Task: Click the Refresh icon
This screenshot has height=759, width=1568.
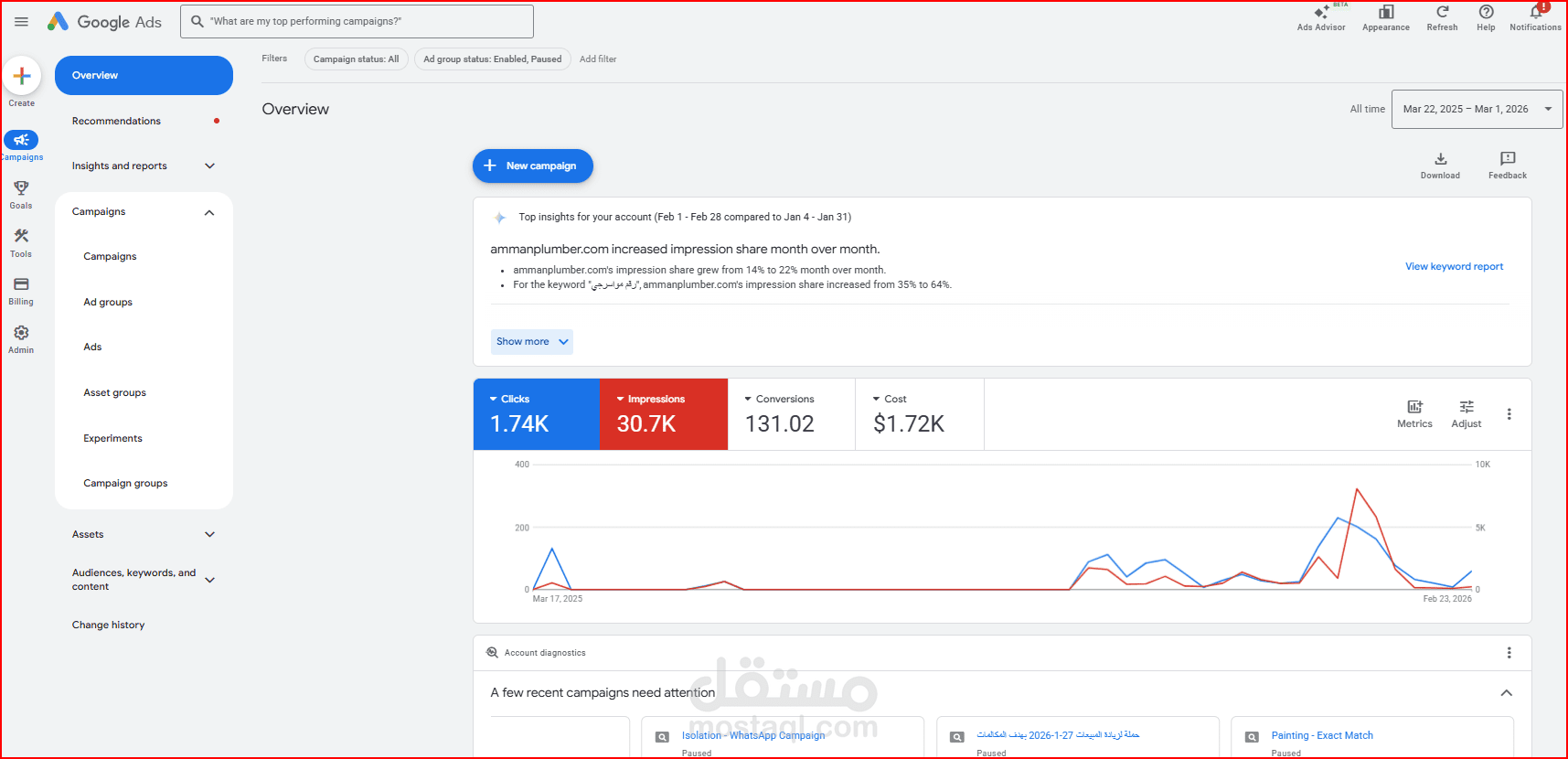Action: point(1442,12)
